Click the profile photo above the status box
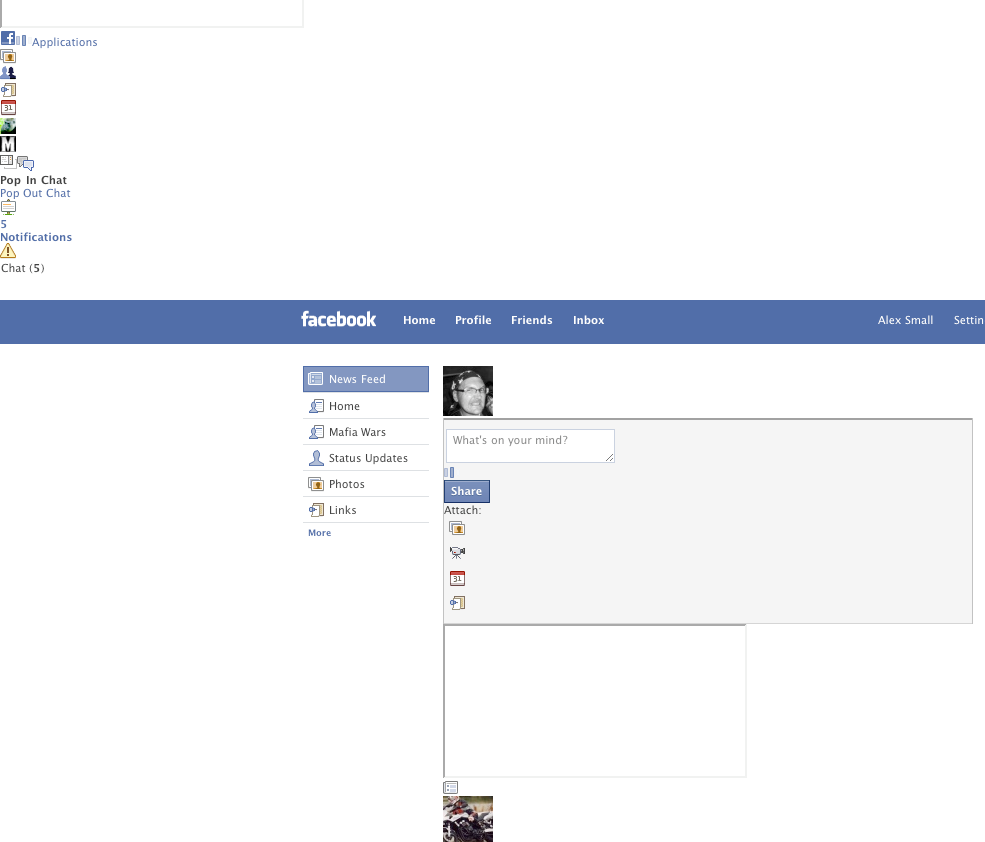This screenshot has height=842, width=985. pyautogui.click(x=468, y=391)
